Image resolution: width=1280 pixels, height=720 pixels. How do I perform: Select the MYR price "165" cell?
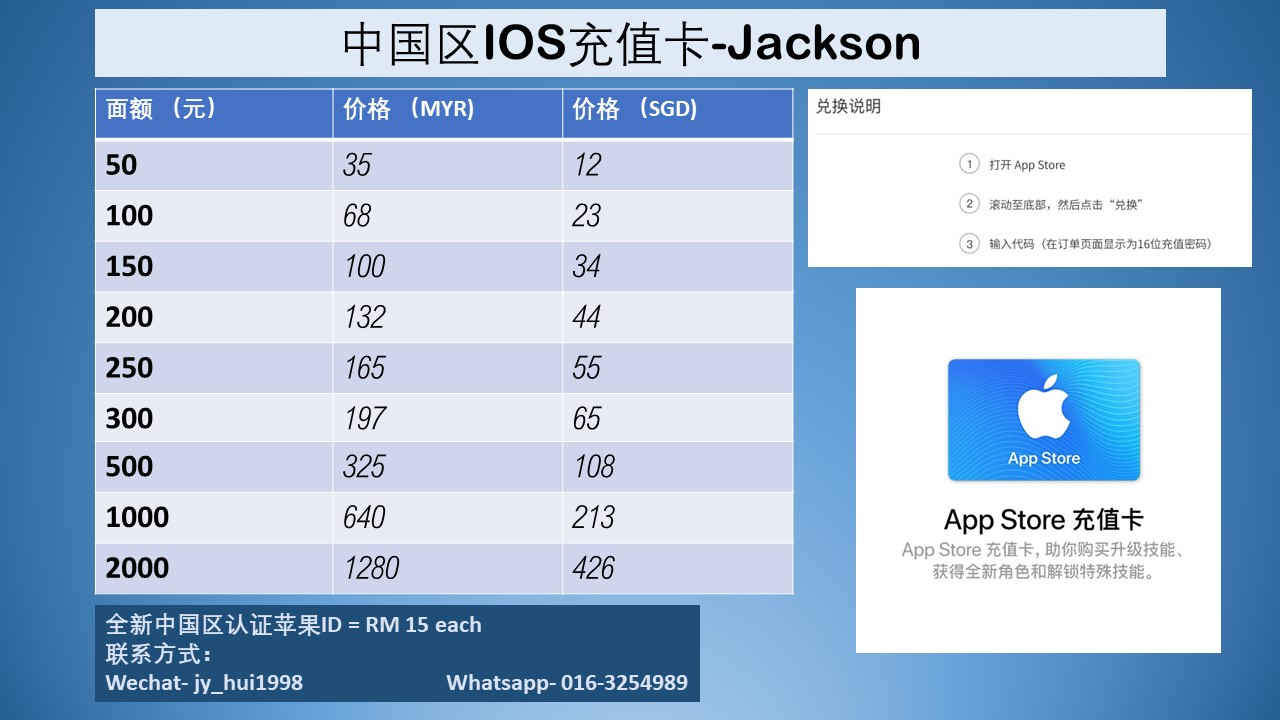[x=448, y=367]
